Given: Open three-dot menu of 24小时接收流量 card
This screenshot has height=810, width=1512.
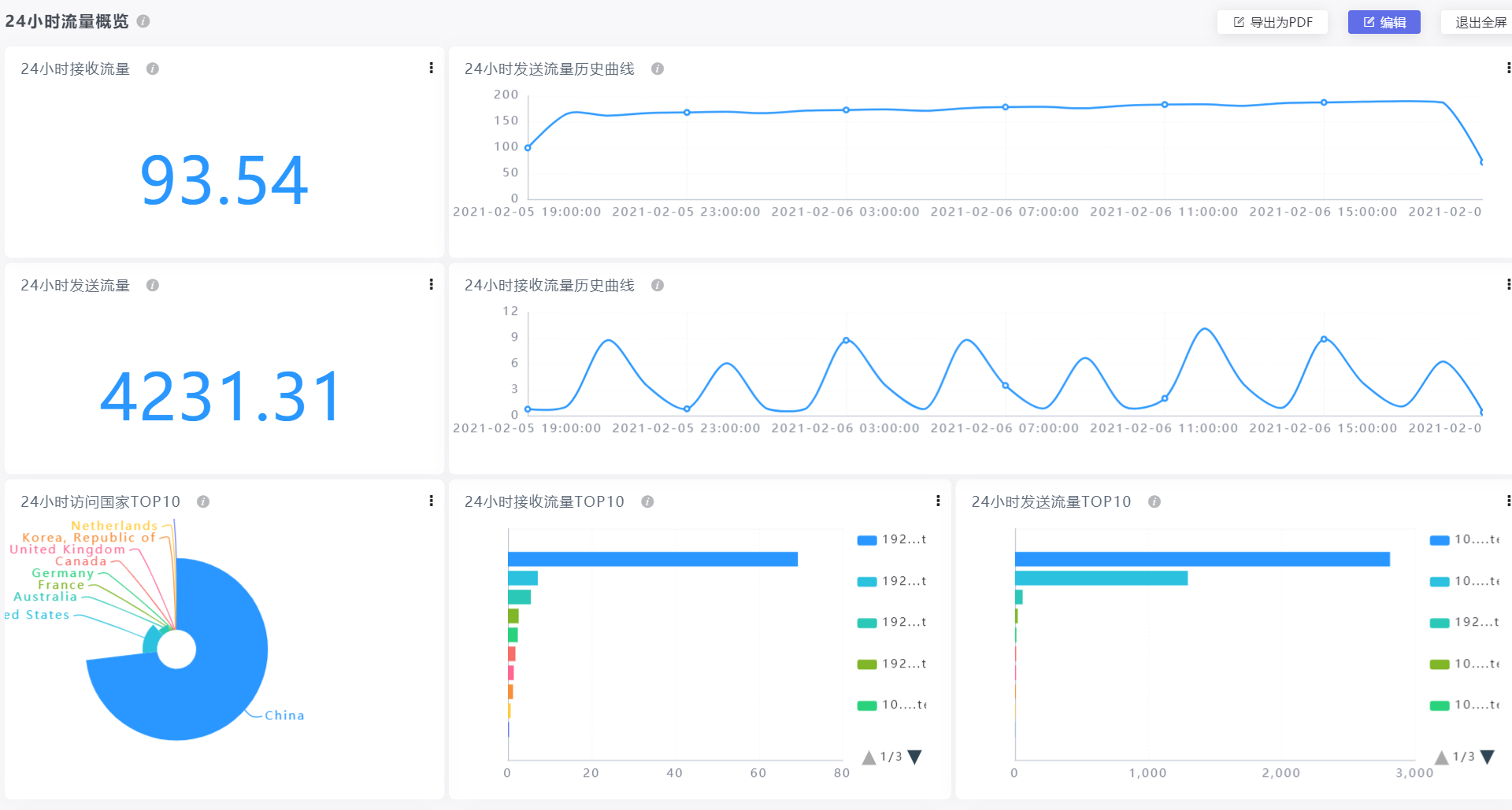Looking at the screenshot, I should [431, 68].
